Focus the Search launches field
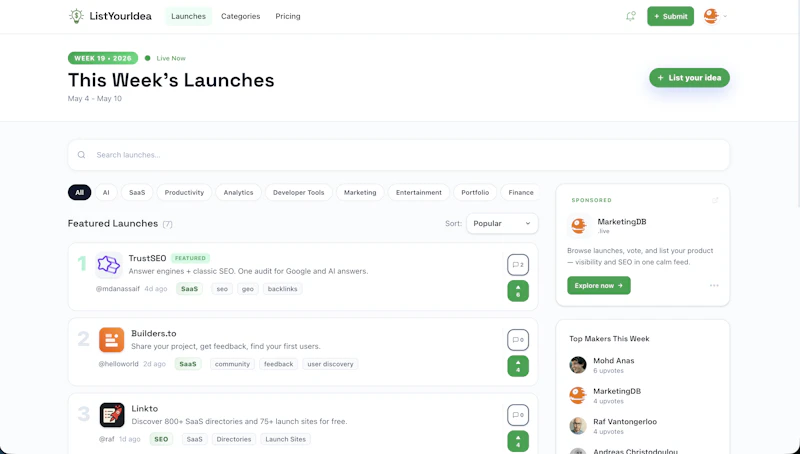Viewport: 800px width, 454px height. coord(399,155)
